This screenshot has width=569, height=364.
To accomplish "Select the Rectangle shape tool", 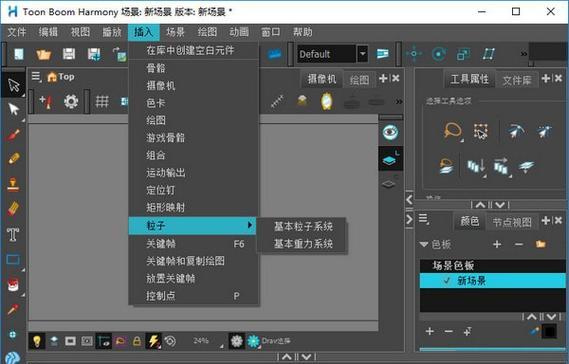I will 13,259.
